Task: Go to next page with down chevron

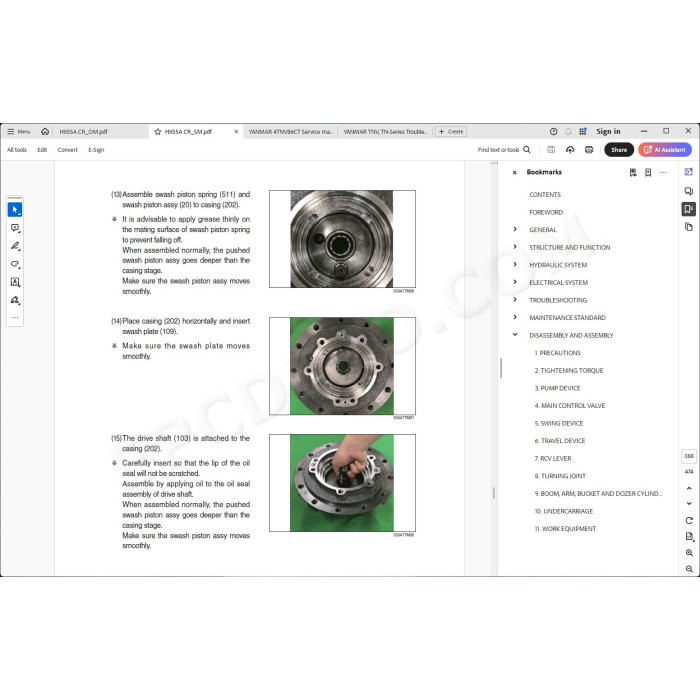Action: click(689, 504)
